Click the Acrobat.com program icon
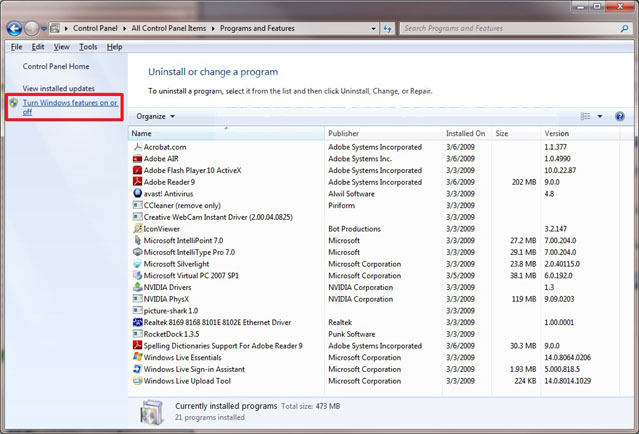The image size is (639, 434). click(137, 147)
